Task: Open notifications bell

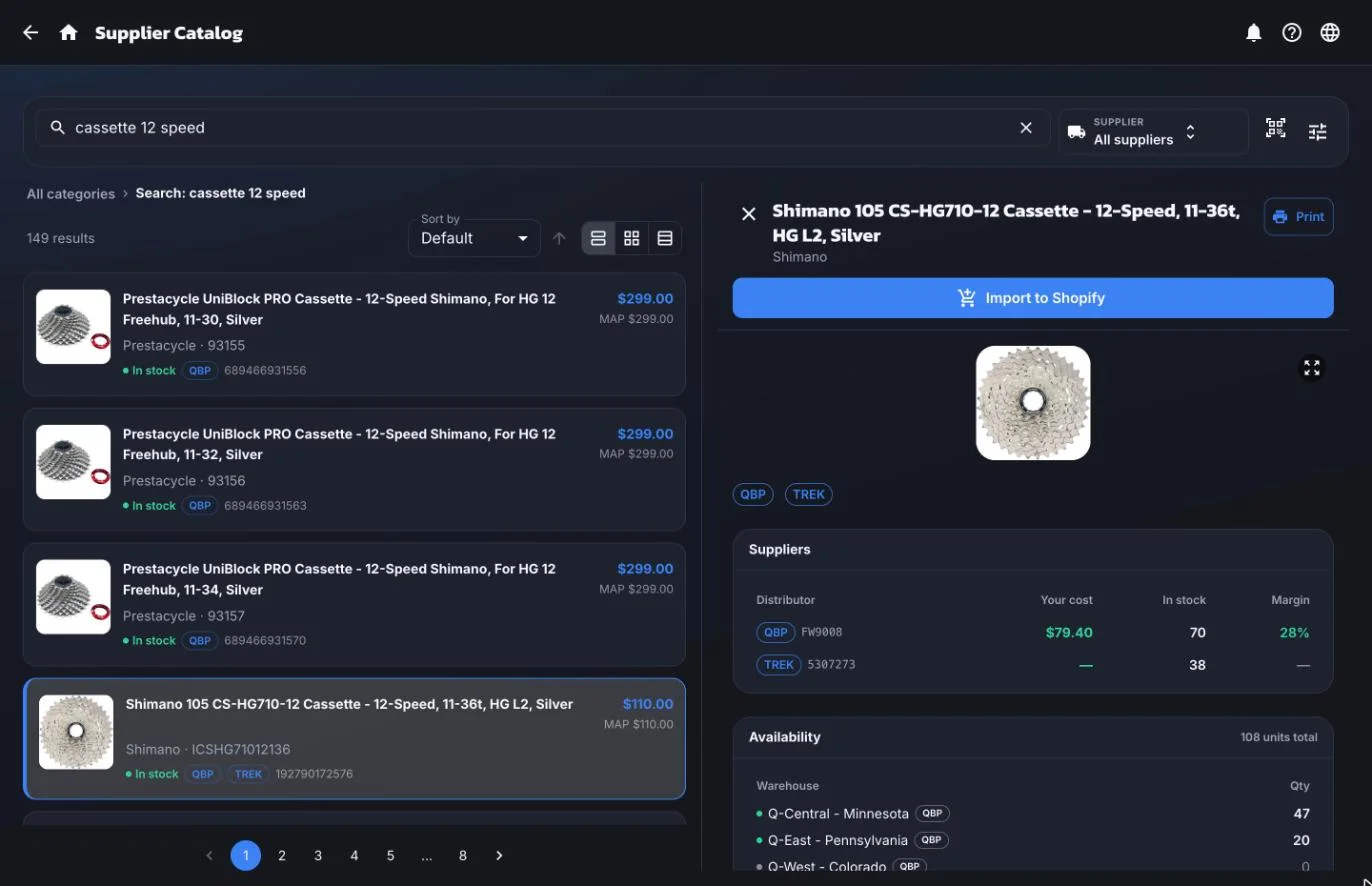Action: click(1254, 33)
